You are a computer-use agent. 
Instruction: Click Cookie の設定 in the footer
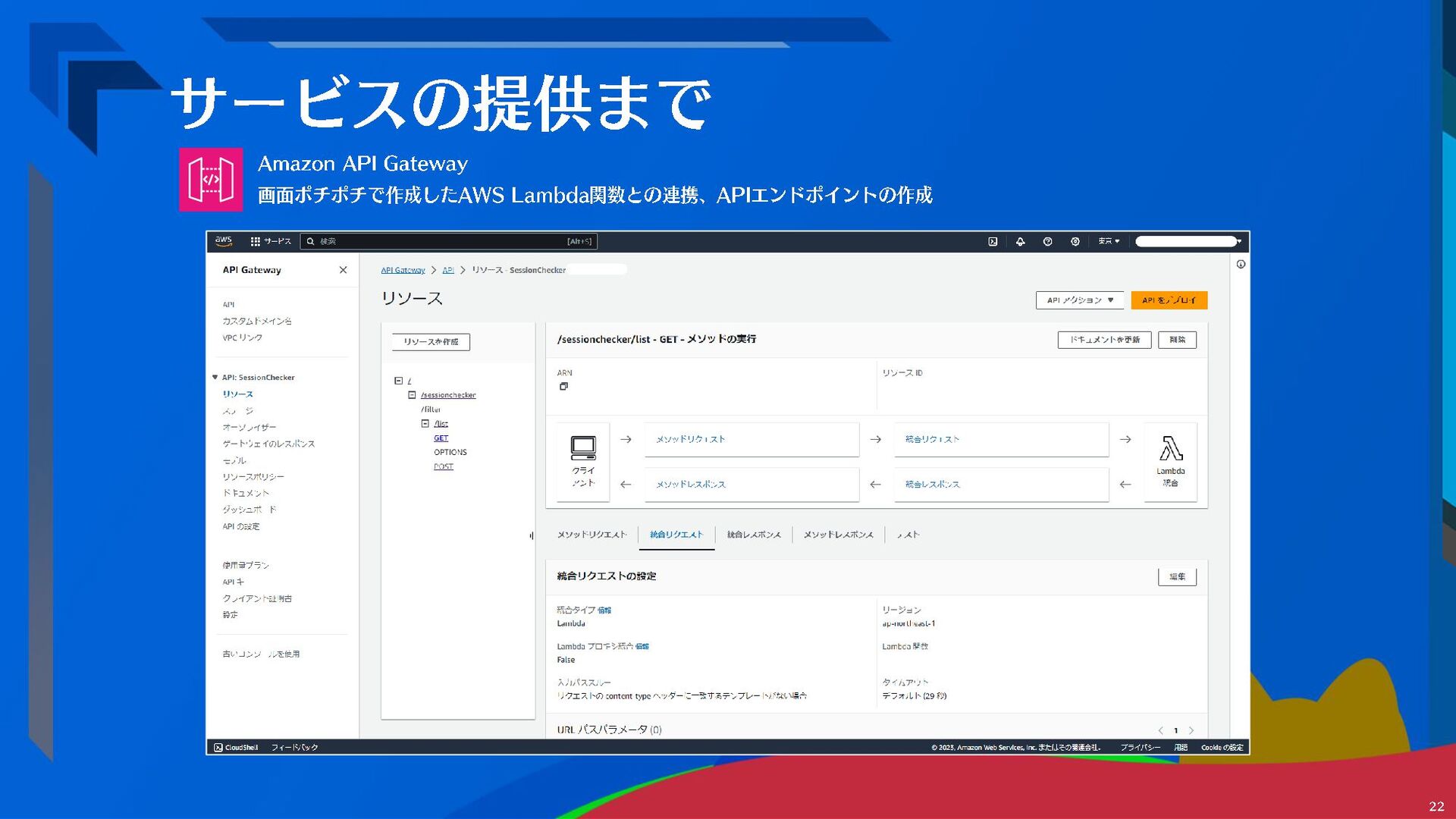(x=1222, y=748)
